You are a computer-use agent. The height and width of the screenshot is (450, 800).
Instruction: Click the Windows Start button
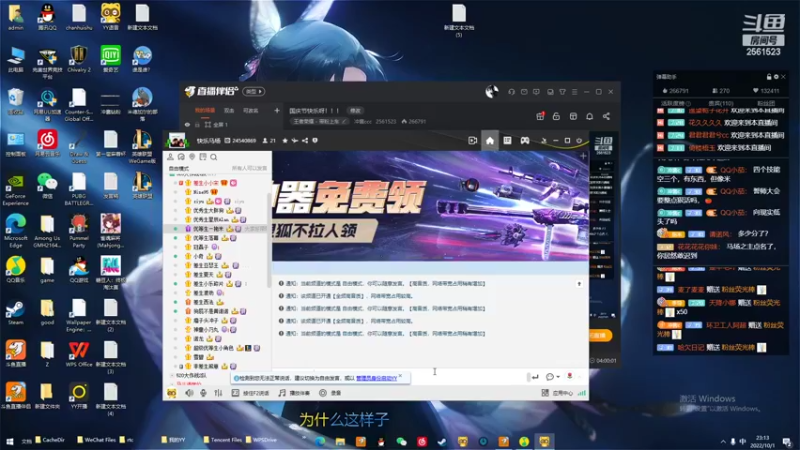pos(9,441)
